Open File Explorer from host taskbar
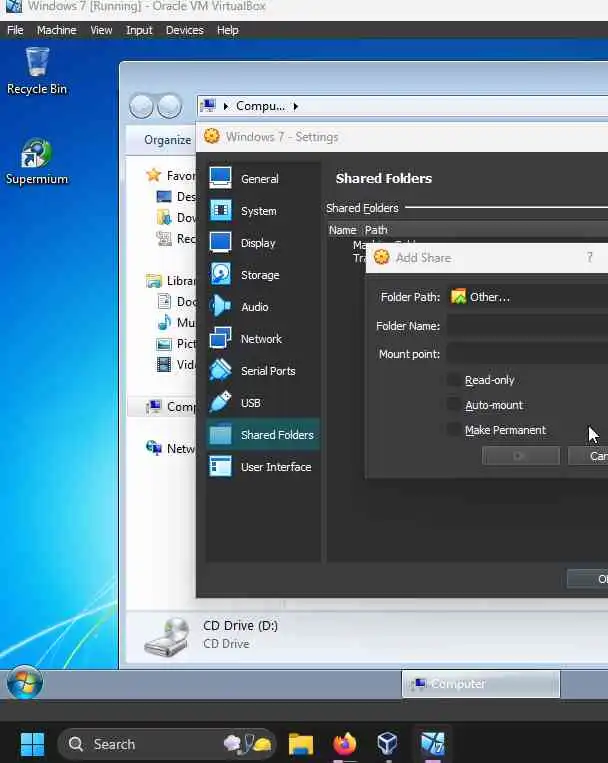Screen dimensions: 608x763 coord(301,744)
